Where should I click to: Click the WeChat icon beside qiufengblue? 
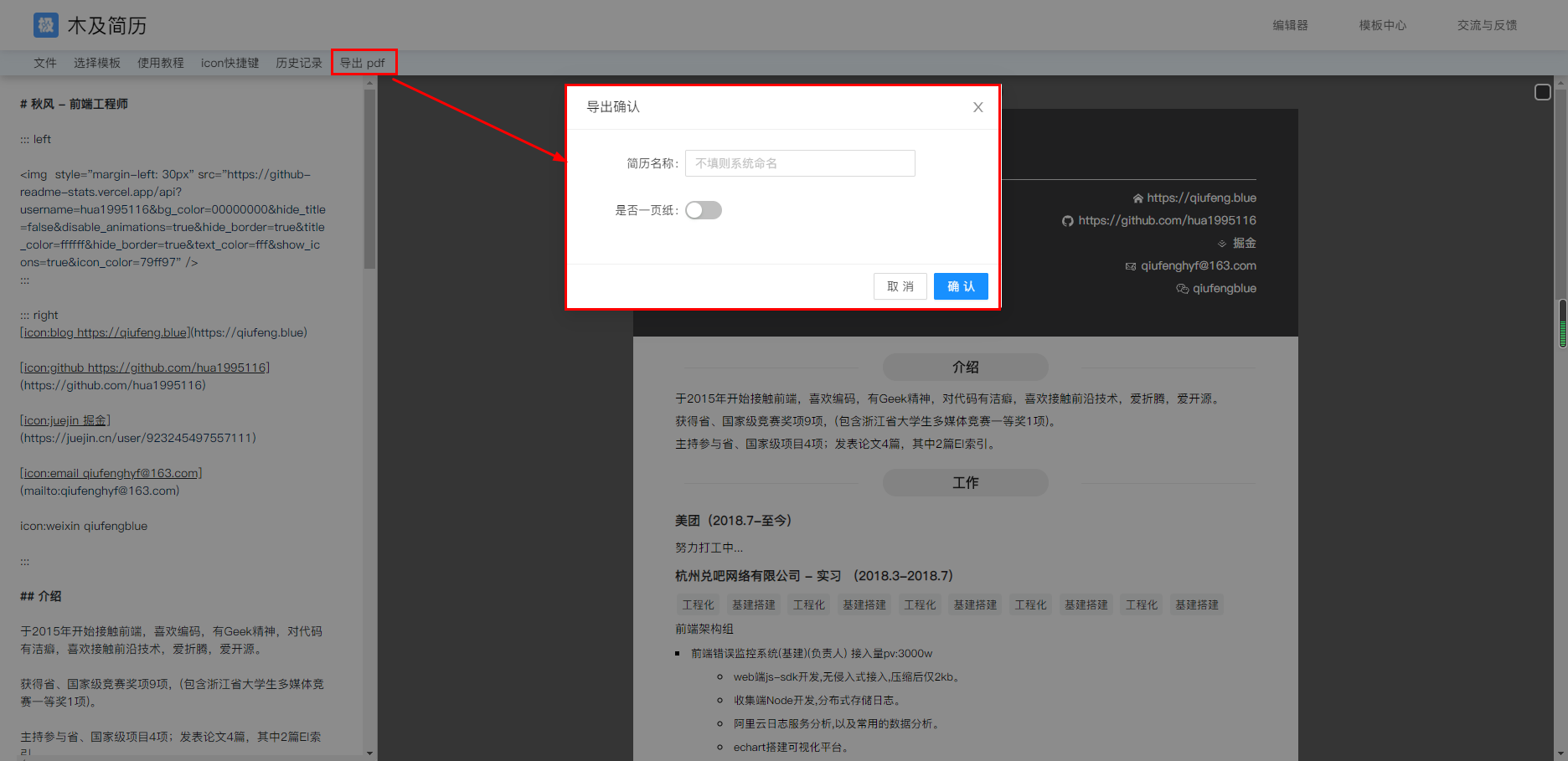point(1182,289)
